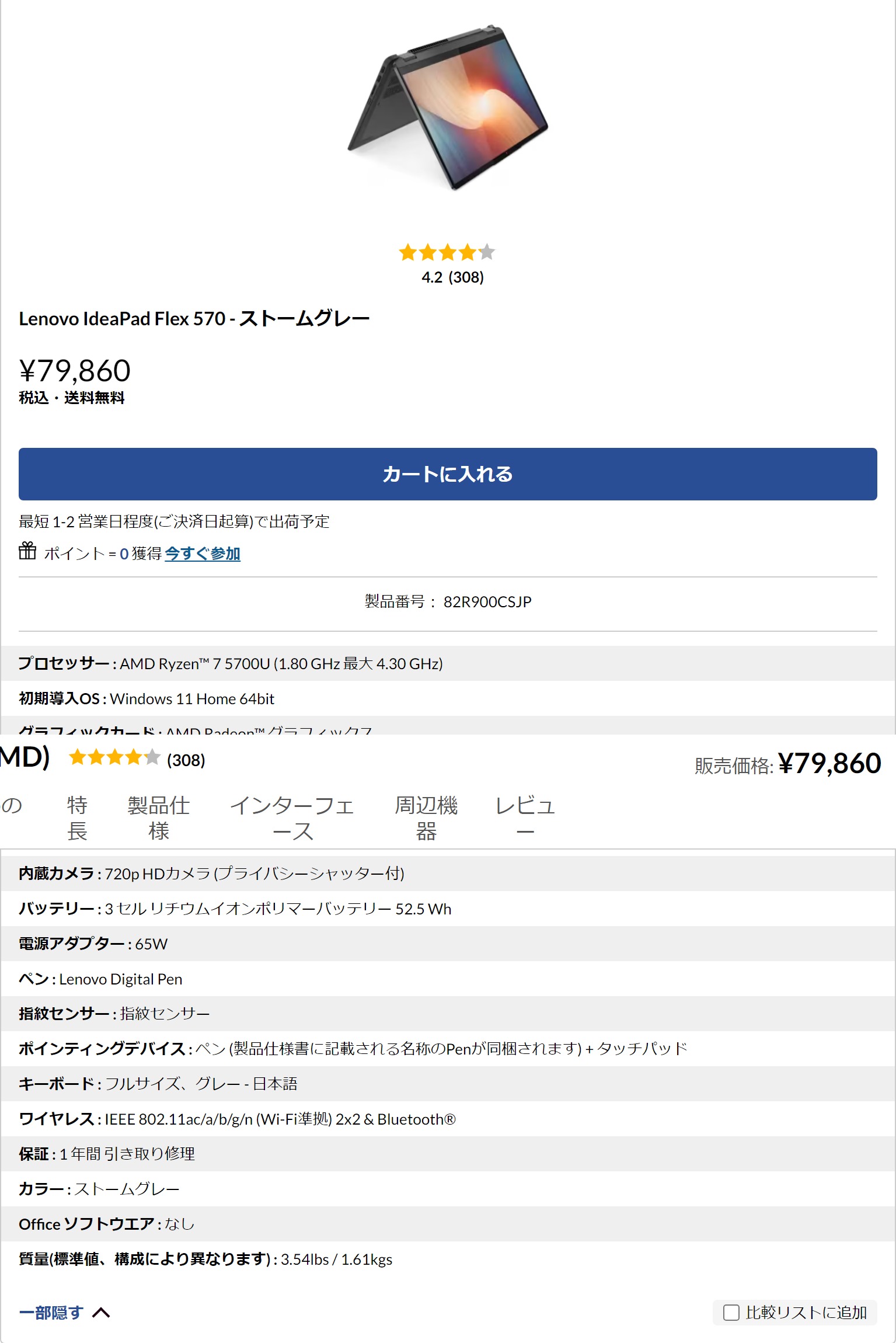Screen dimensions: 896x1343
Task: Add the laptop to cart with カートに入れる
Action: pos(448,474)
